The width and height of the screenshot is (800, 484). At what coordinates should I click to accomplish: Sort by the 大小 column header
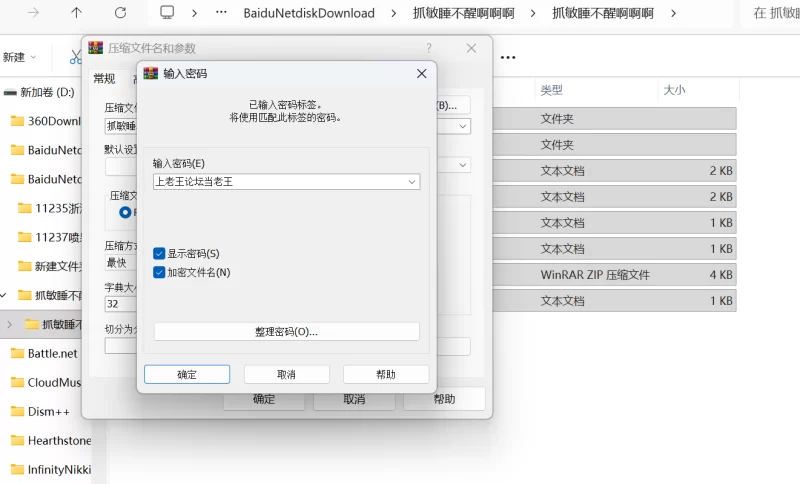point(674,90)
